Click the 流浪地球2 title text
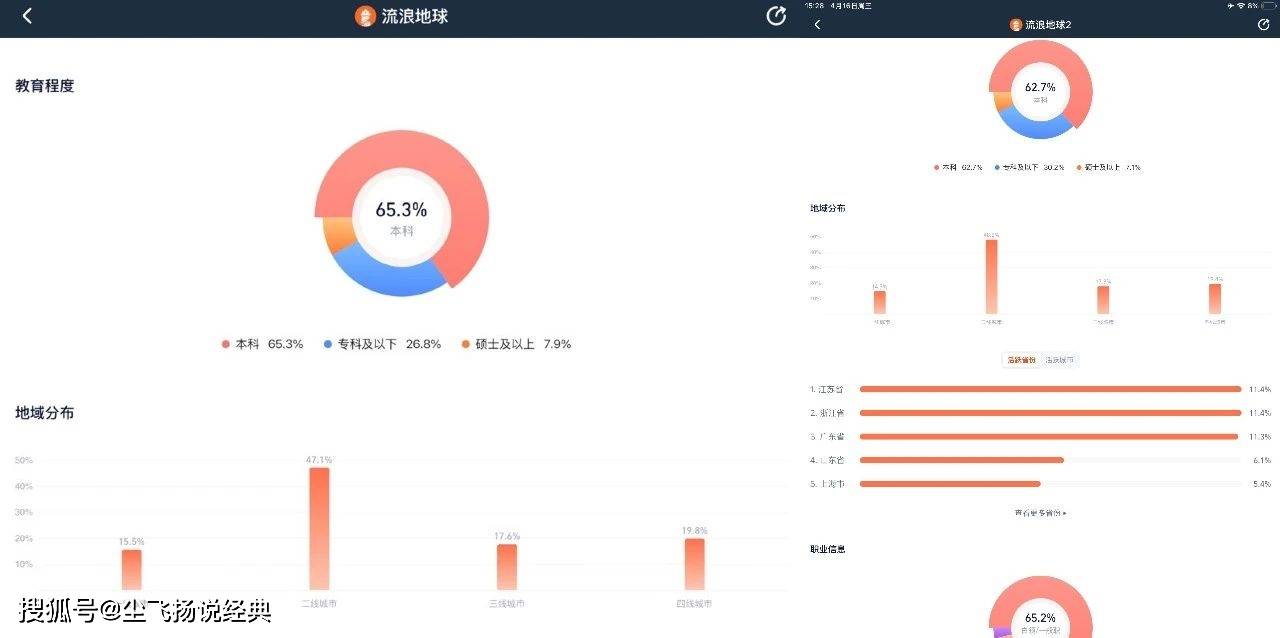This screenshot has width=1280, height=638. [x=1048, y=24]
